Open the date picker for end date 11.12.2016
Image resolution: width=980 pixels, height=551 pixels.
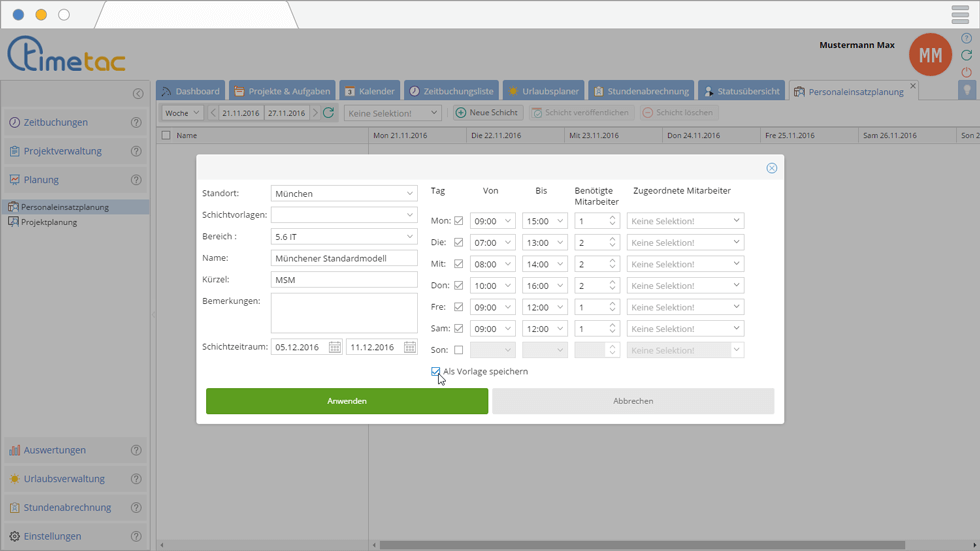[x=410, y=347]
